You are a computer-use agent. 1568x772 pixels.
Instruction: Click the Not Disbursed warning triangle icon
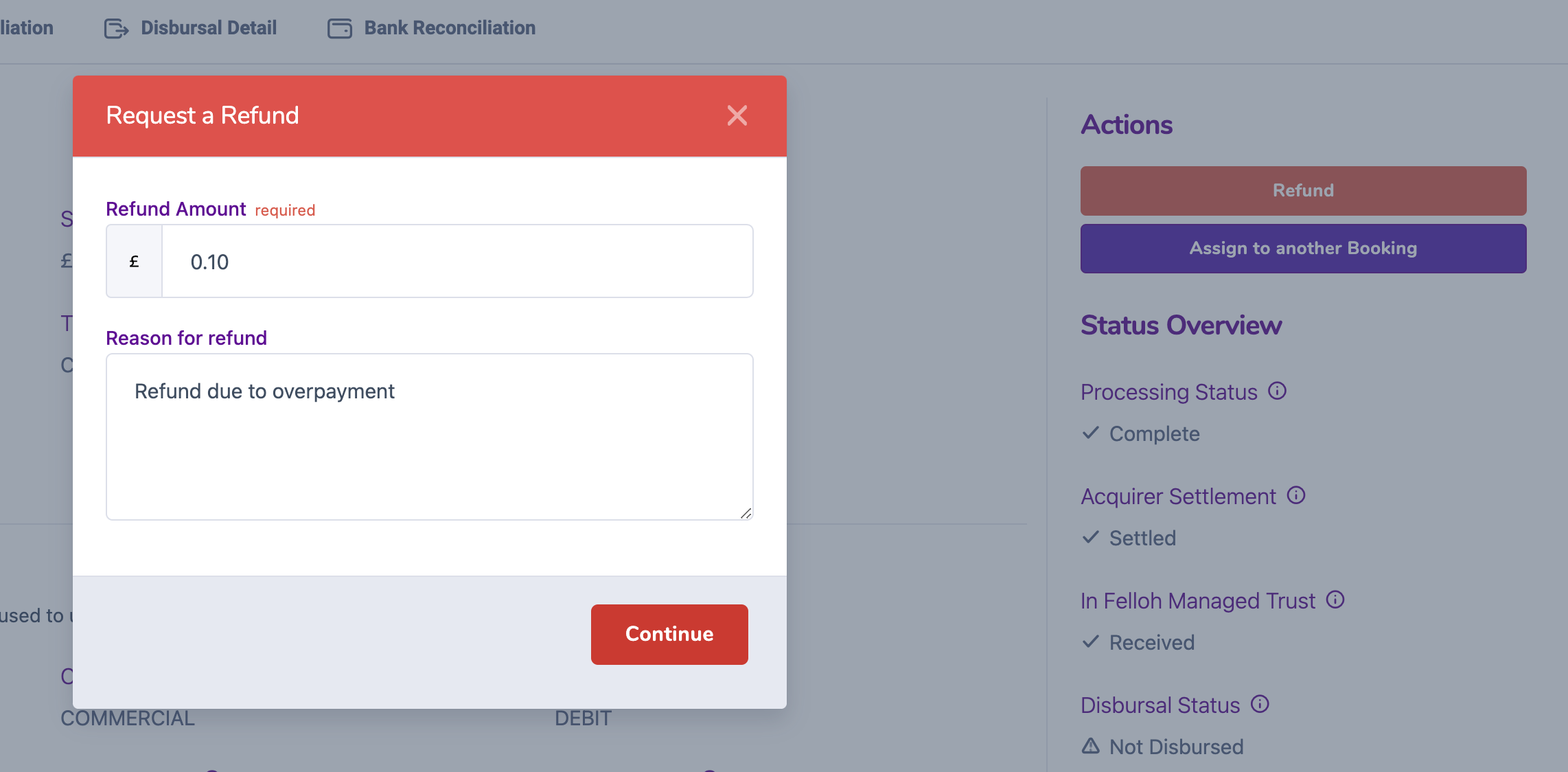(1091, 746)
